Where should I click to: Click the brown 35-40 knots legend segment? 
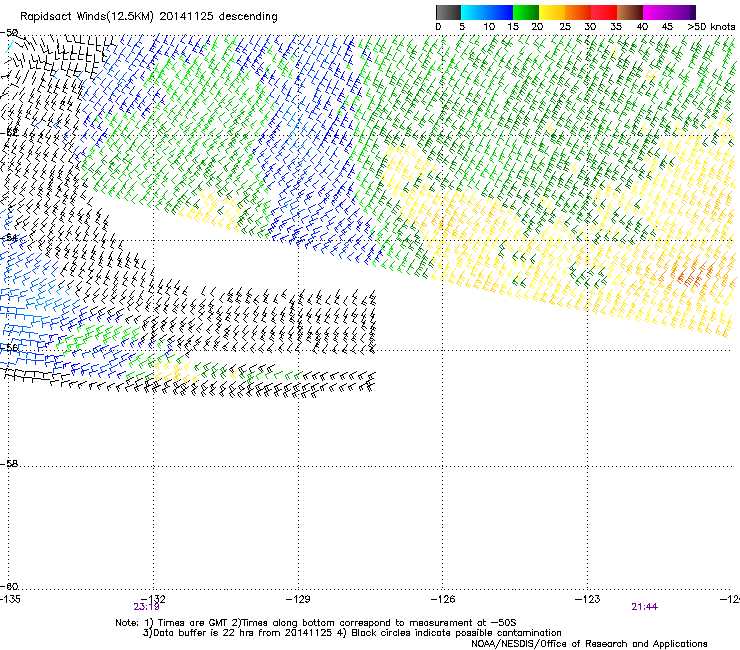(x=630, y=12)
